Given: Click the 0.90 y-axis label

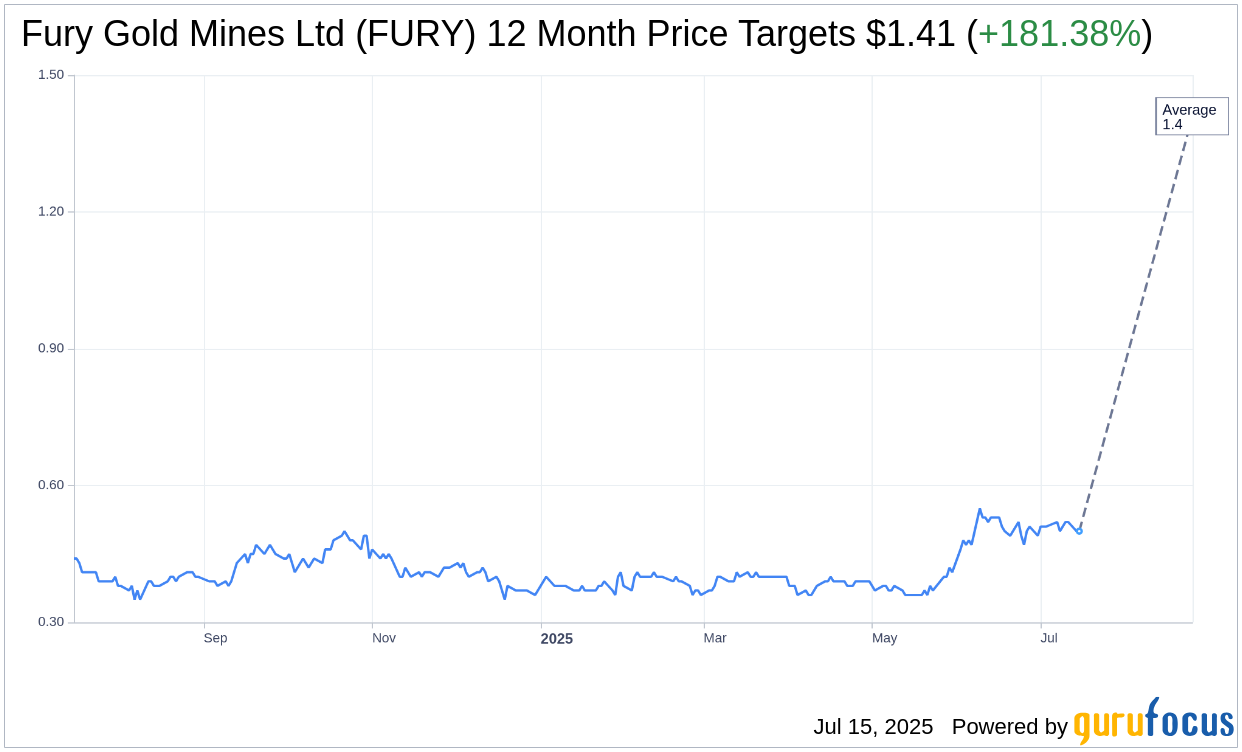Looking at the screenshot, I should pyautogui.click(x=51, y=349).
